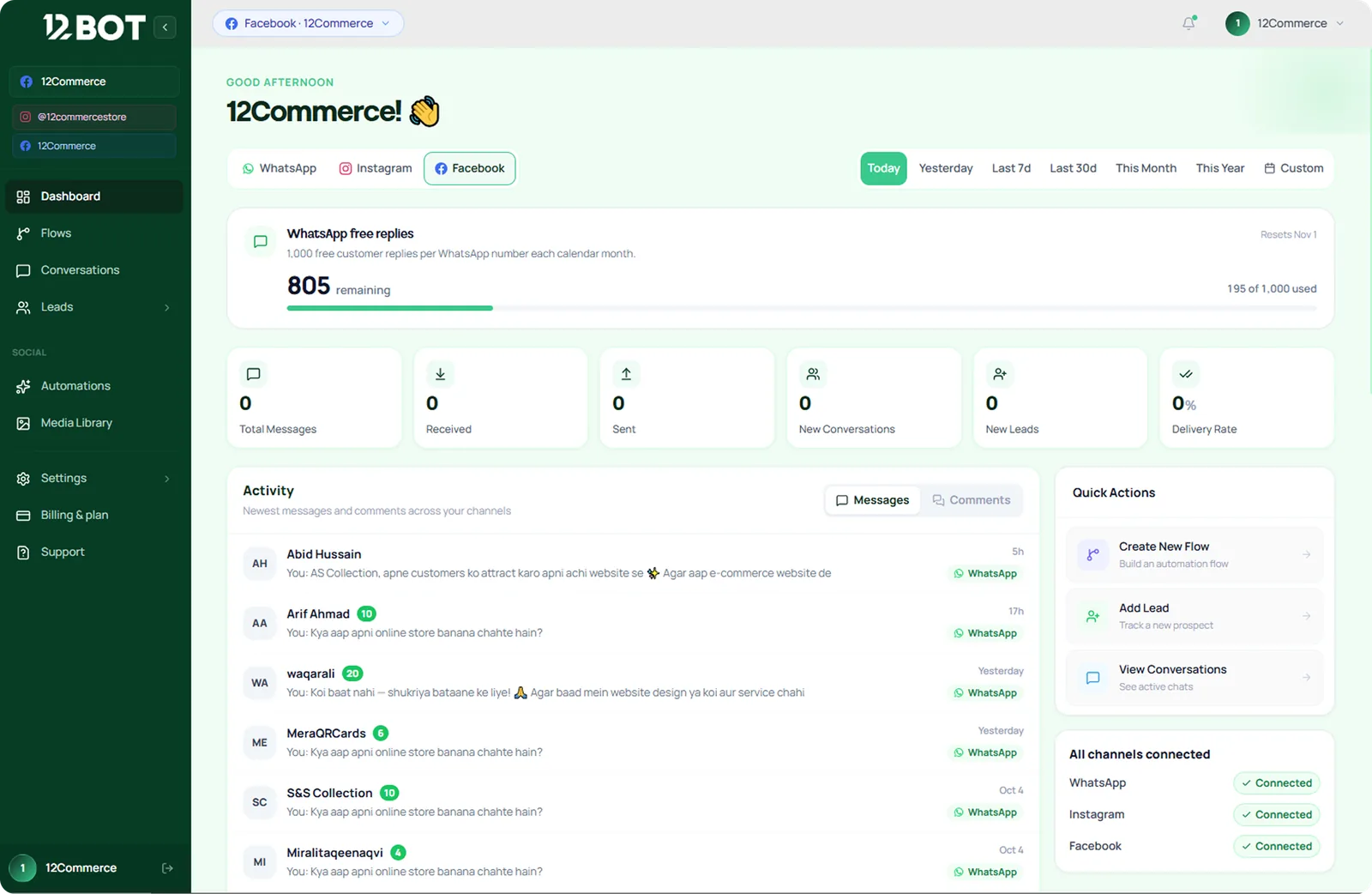1372x894 pixels.
Task: Click the AH avatar for Abid Hussain
Action: tap(260, 564)
